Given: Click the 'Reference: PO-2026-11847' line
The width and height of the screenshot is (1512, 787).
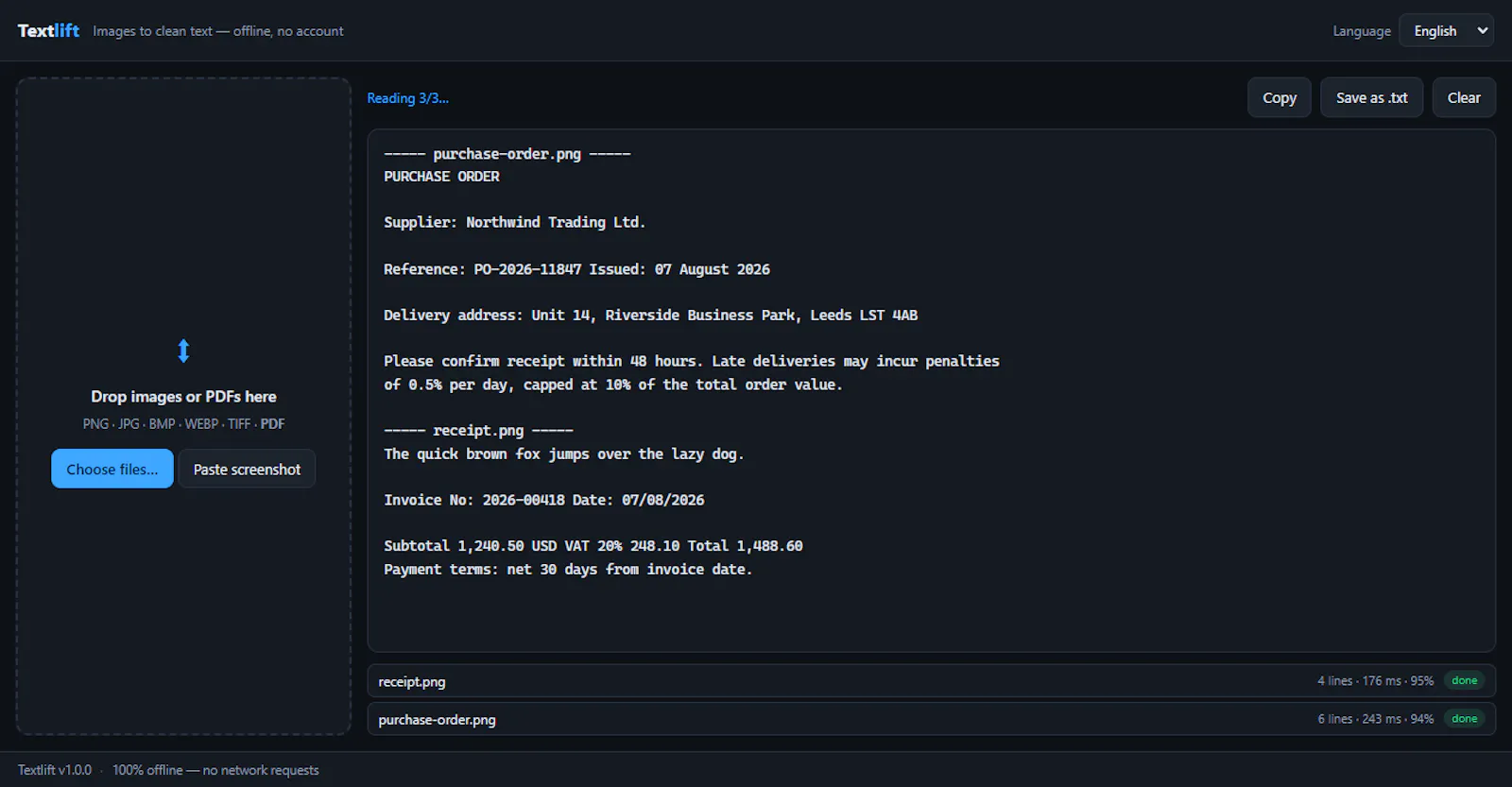Looking at the screenshot, I should tap(576, 269).
